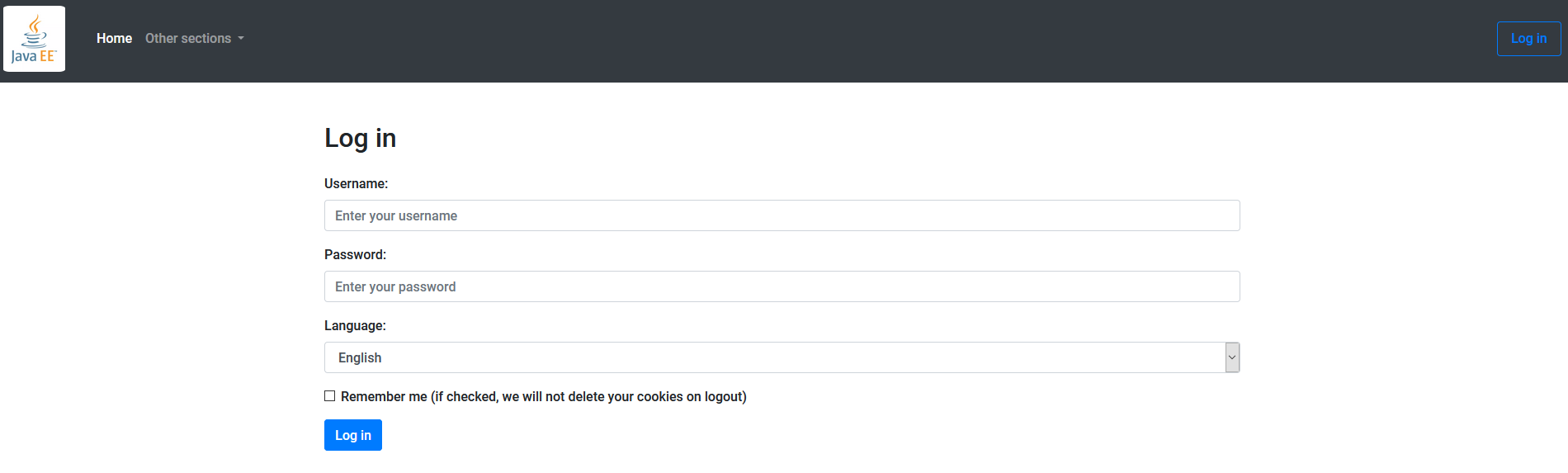
Task: Click the Java EE text under the logo cup
Action: (x=34, y=56)
